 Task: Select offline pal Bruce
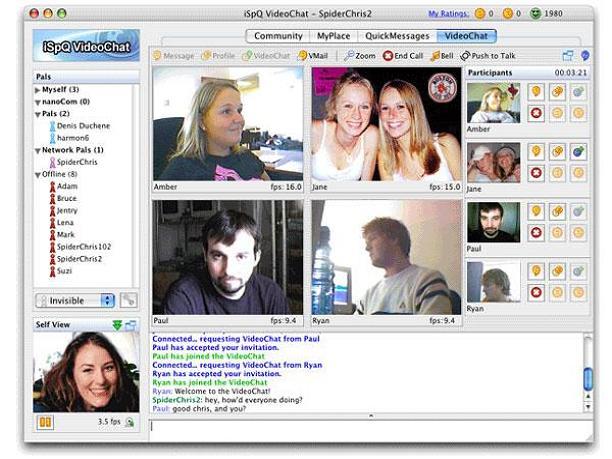tap(63, 198)
